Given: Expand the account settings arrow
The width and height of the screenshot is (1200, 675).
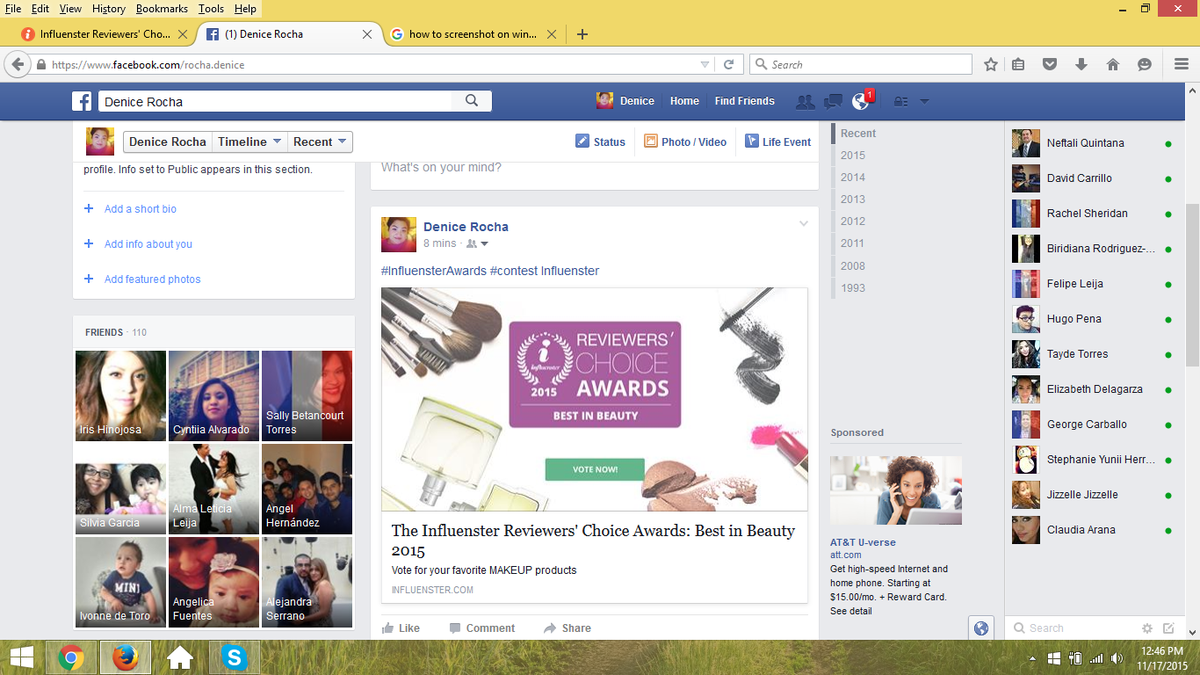Looking at the screenshot, I should coord(925,101).
